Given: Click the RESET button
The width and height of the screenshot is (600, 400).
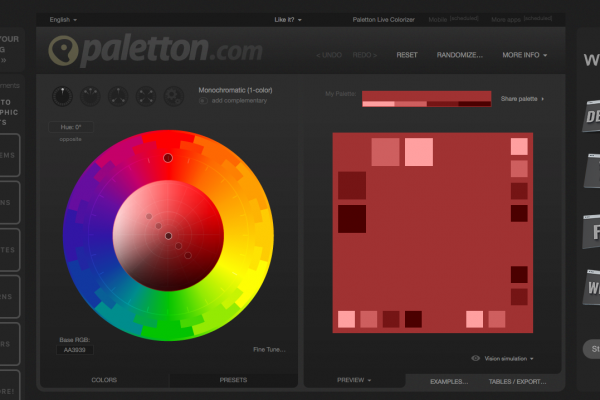Looking at the screenshot, I should (x=407, y=55).
